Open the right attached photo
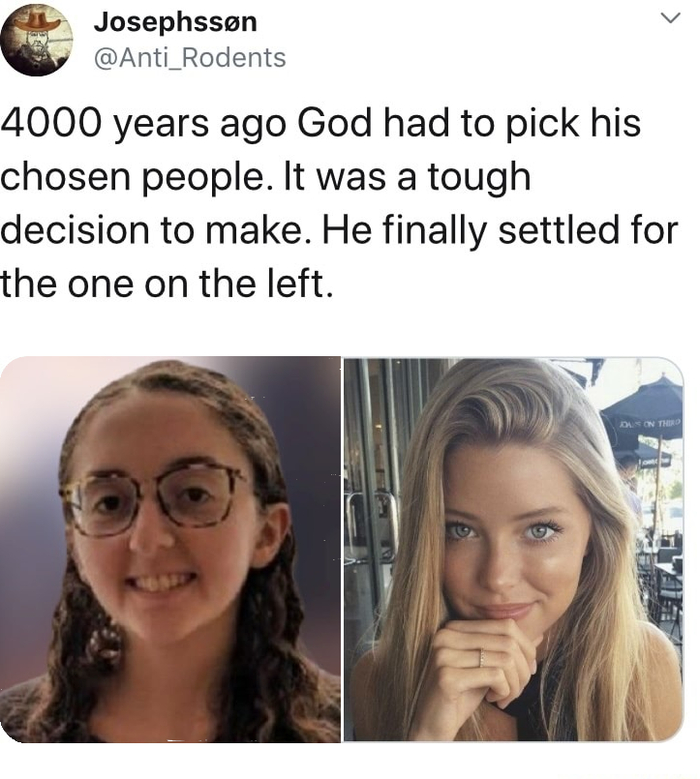This screenshot has width=700, height=779. 514,549
